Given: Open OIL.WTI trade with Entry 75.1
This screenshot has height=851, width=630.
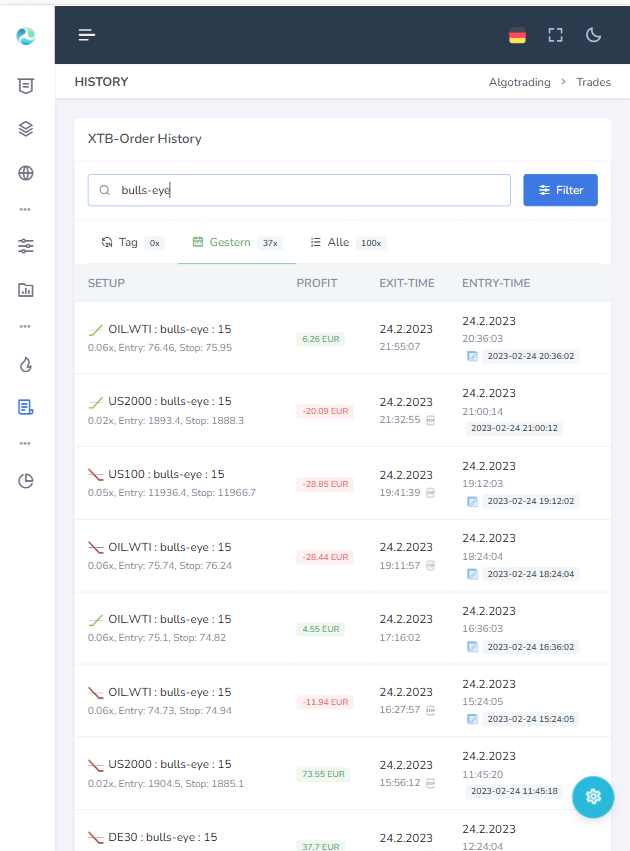Looking at the screenshot, I should coord(169,619).
